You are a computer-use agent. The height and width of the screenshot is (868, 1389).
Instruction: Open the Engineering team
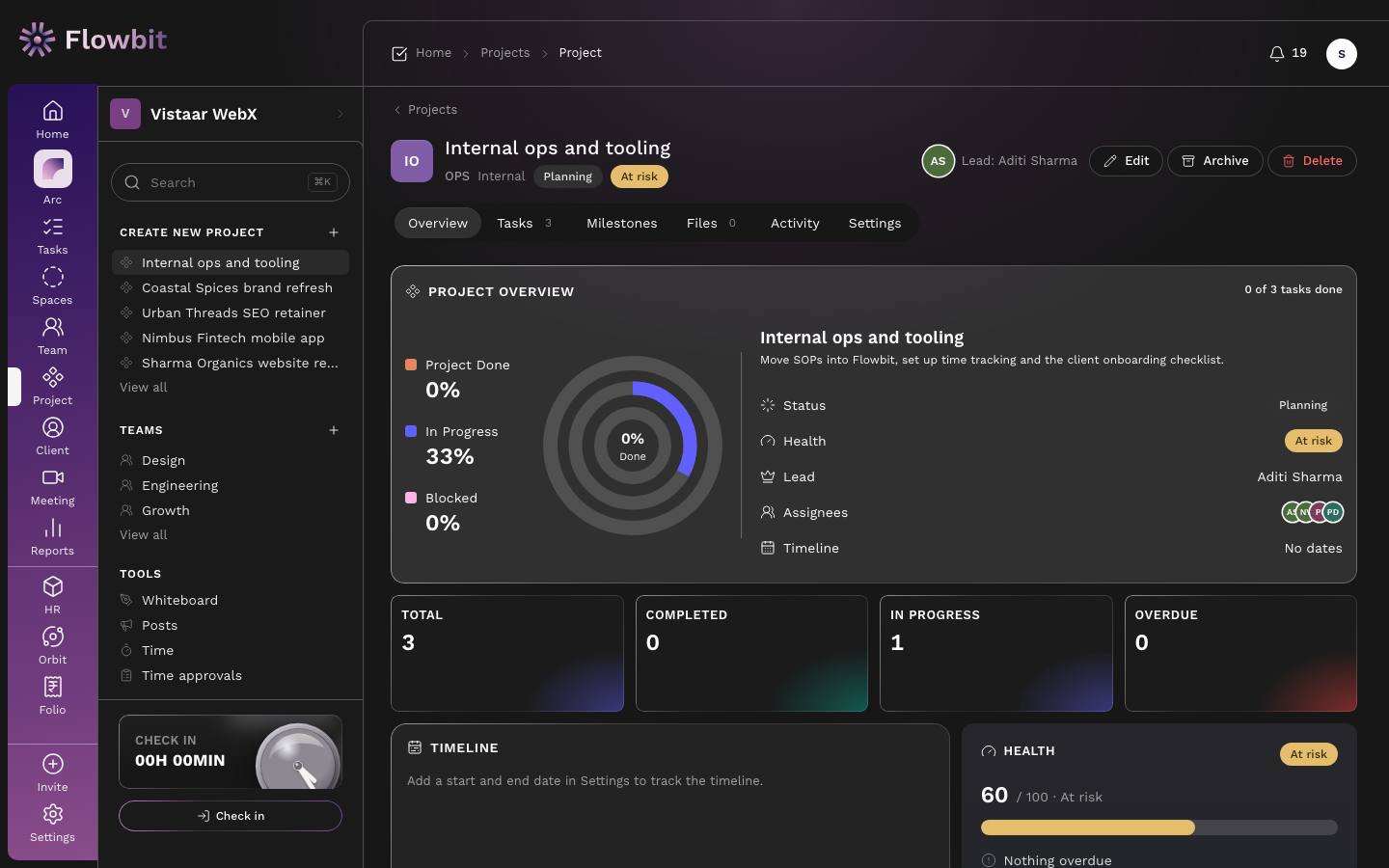(x=231, y=485)
